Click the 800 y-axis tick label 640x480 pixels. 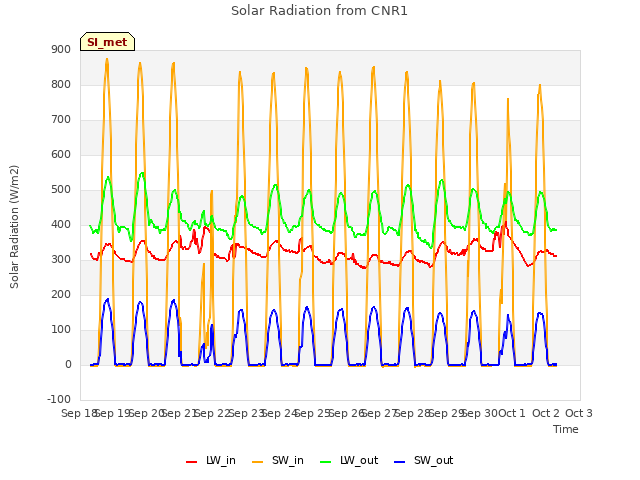click(61, 84)
